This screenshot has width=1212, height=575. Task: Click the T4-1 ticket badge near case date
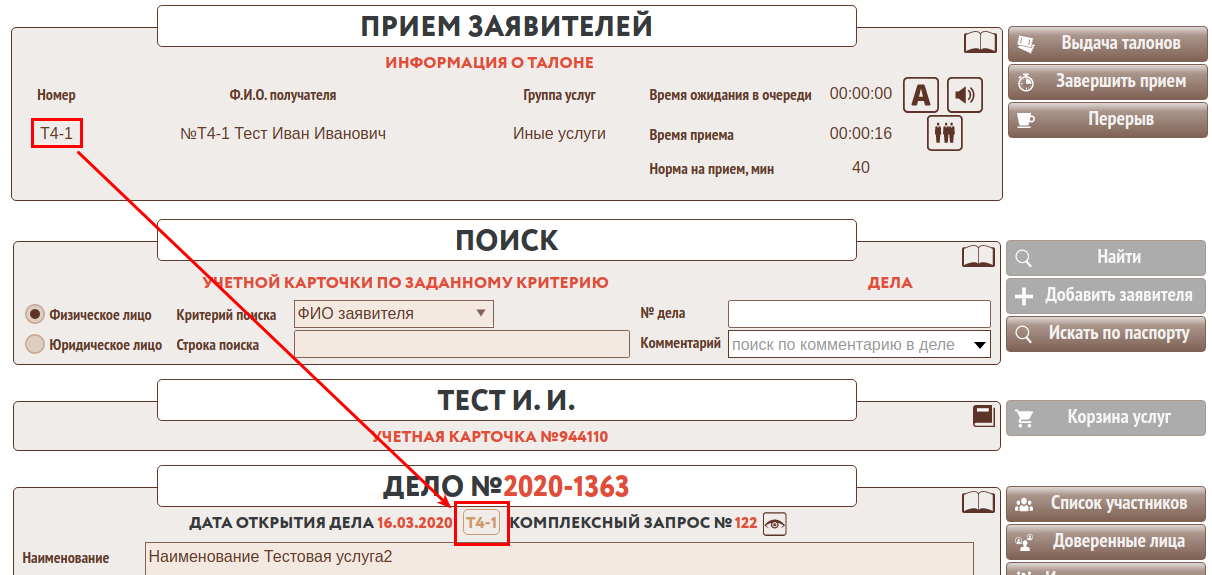pyautogui.click(x=482, y=523)
